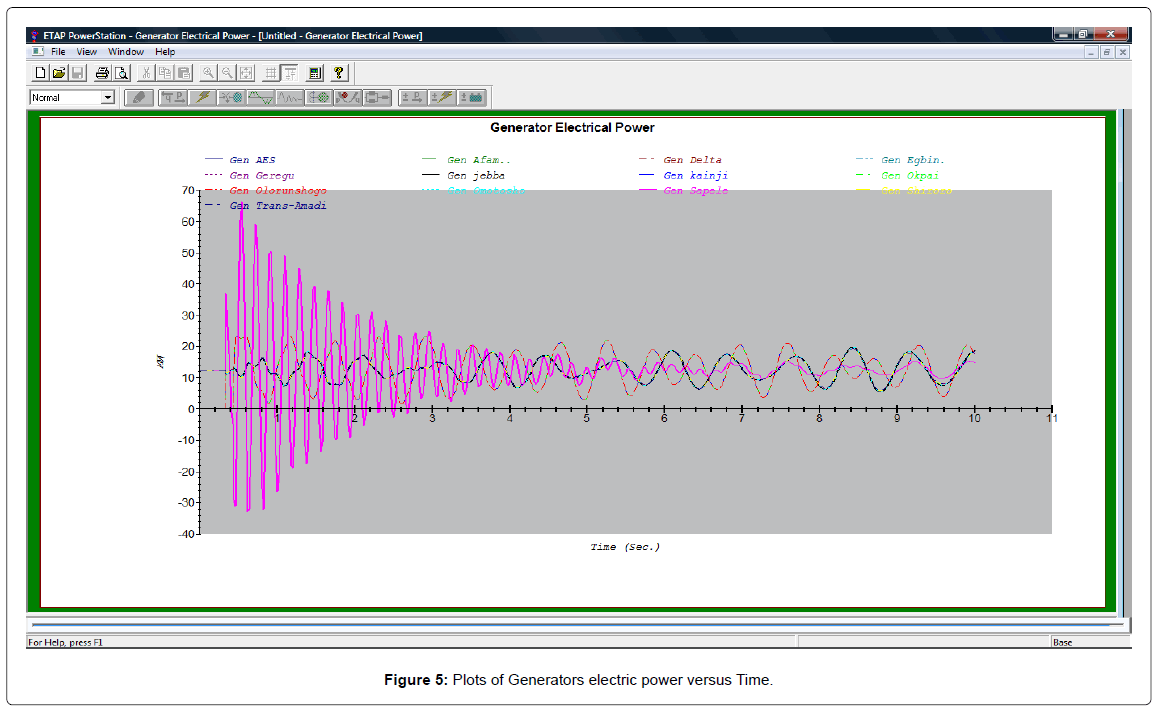Open the Help menu
This screenshot has width=1157, height=711.
click(x=165, y=52)
